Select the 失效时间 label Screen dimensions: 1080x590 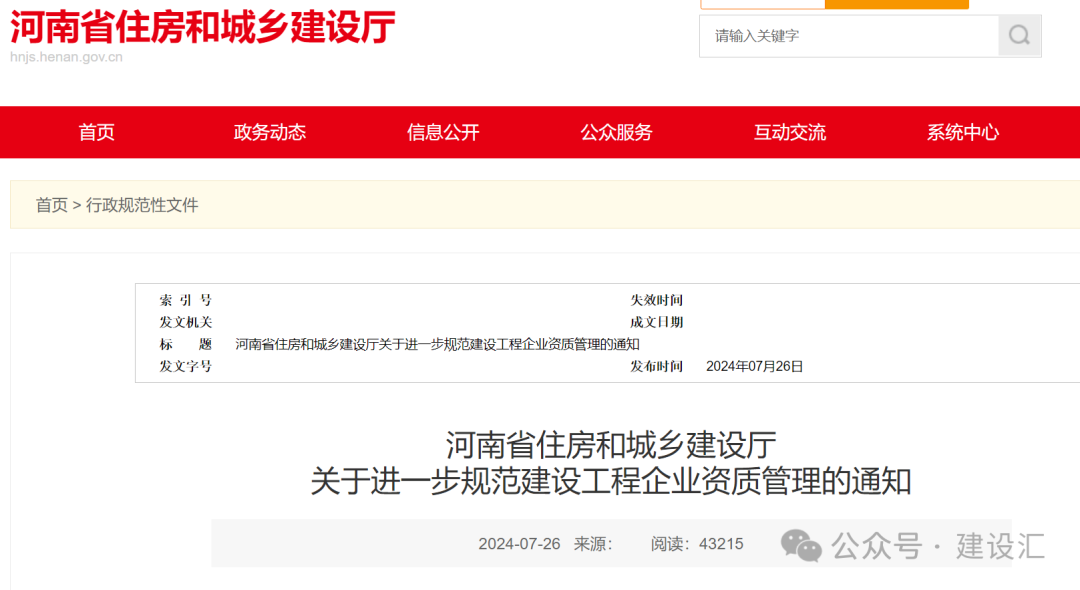tap(656, 300)
